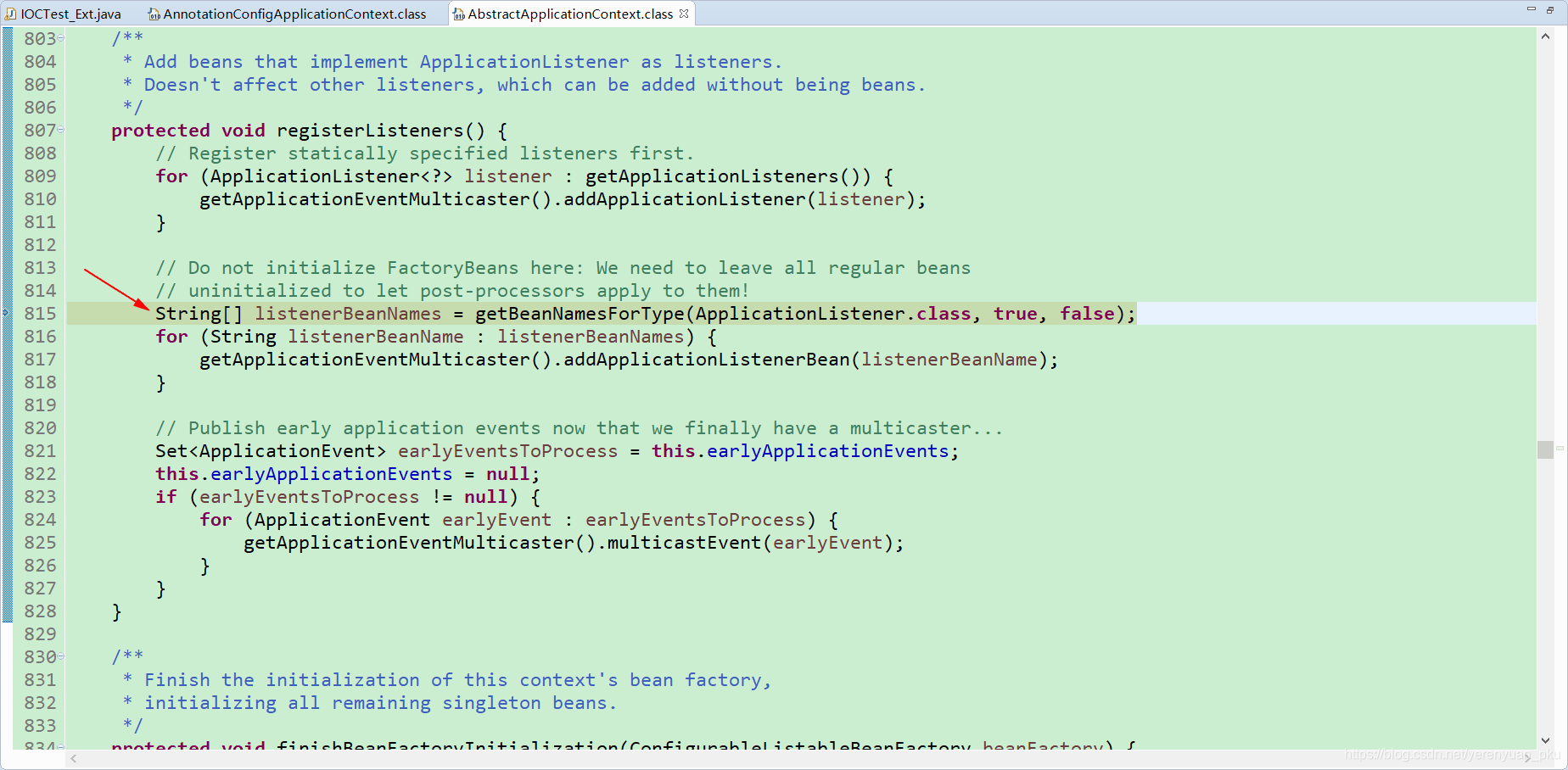Click ApplicationListener.class argument on line 815
The height and width of the screenshot is (770, 1568).
833,314
